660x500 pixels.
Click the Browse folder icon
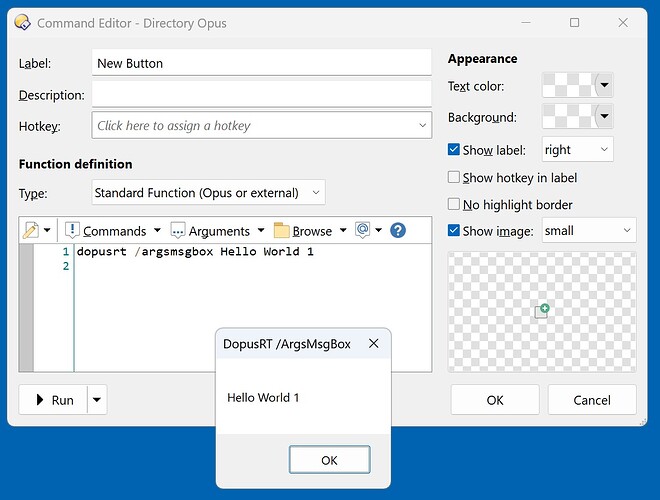281,231
